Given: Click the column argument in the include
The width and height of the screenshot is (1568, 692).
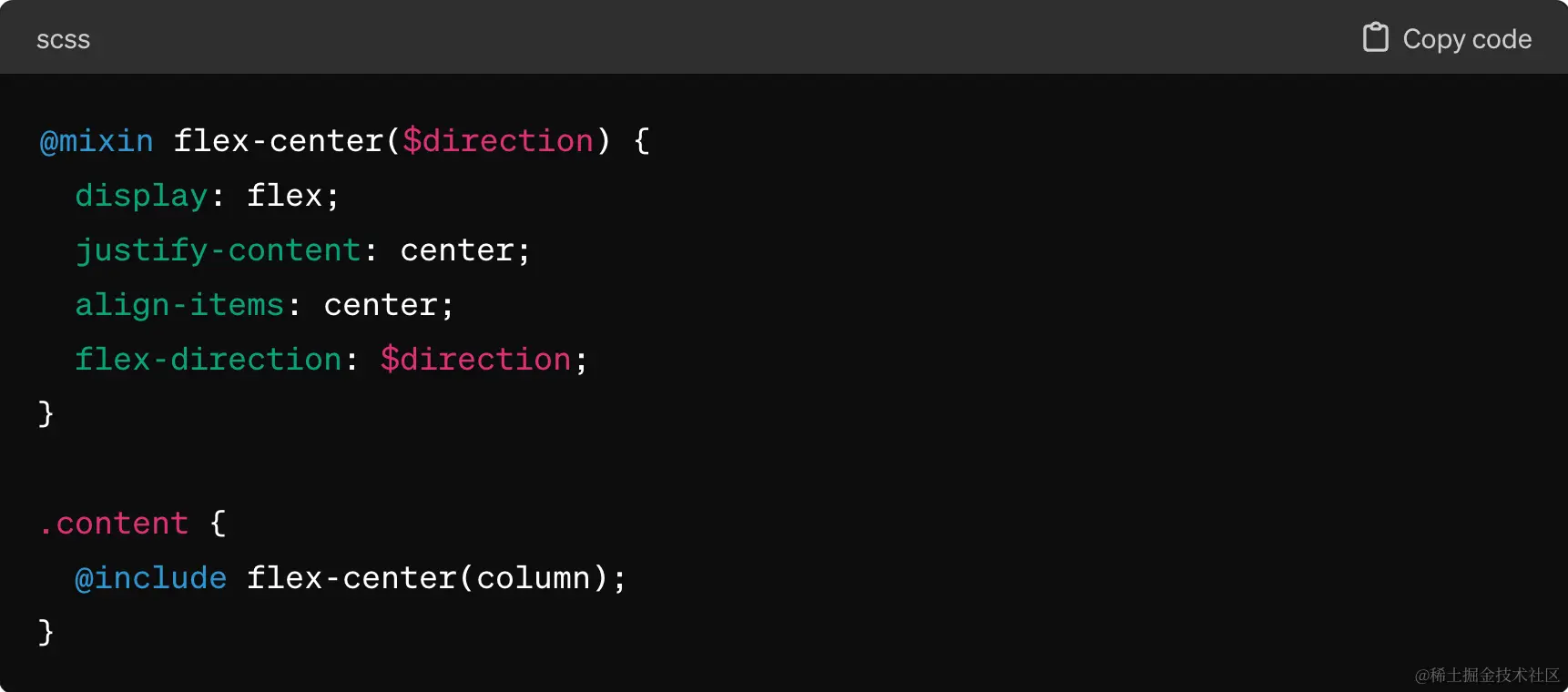Looking at the screenshot, I should pyautogui.click(x=533, y=578).
